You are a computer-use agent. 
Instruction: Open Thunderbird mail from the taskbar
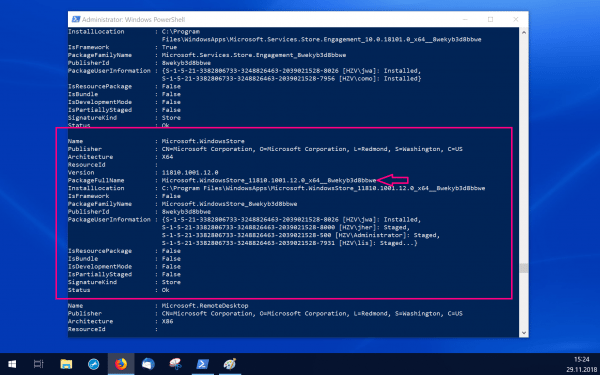(x=148, y=364)
